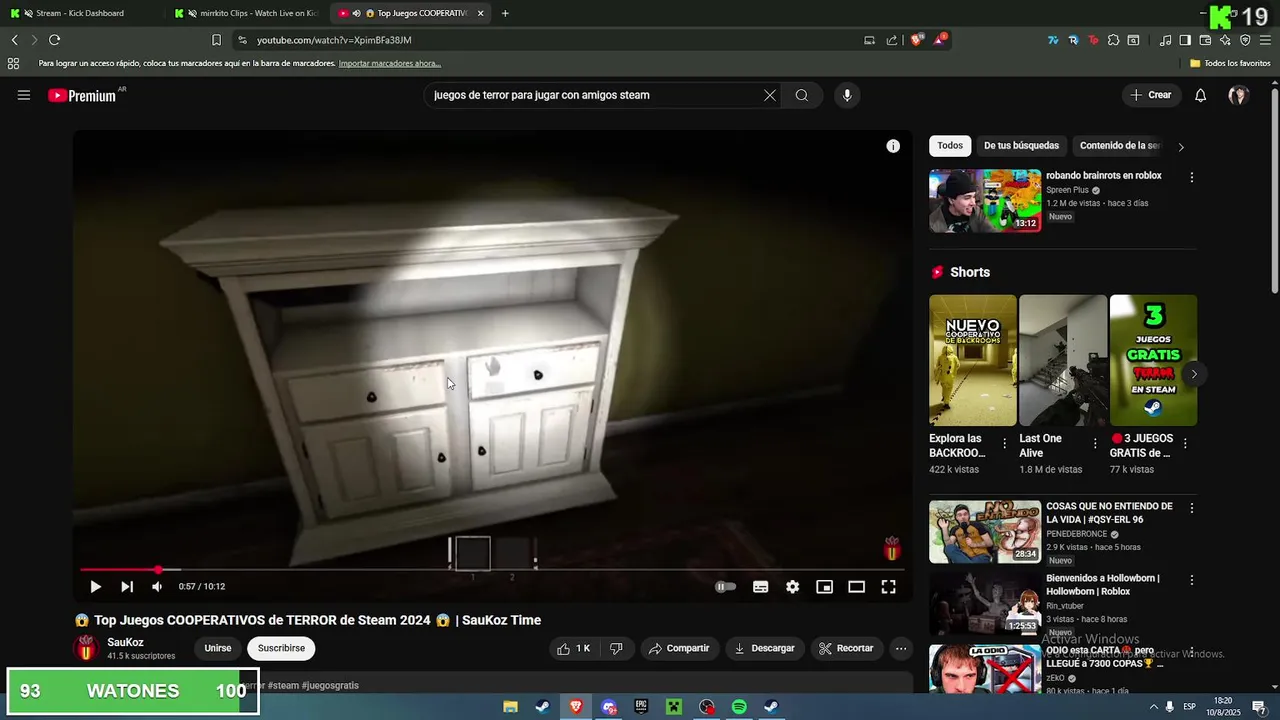Screen dimensions: 1280x720
Task: Show more filter chips with the arrow
Action: pyautogui.click(x=1181, y=146)
